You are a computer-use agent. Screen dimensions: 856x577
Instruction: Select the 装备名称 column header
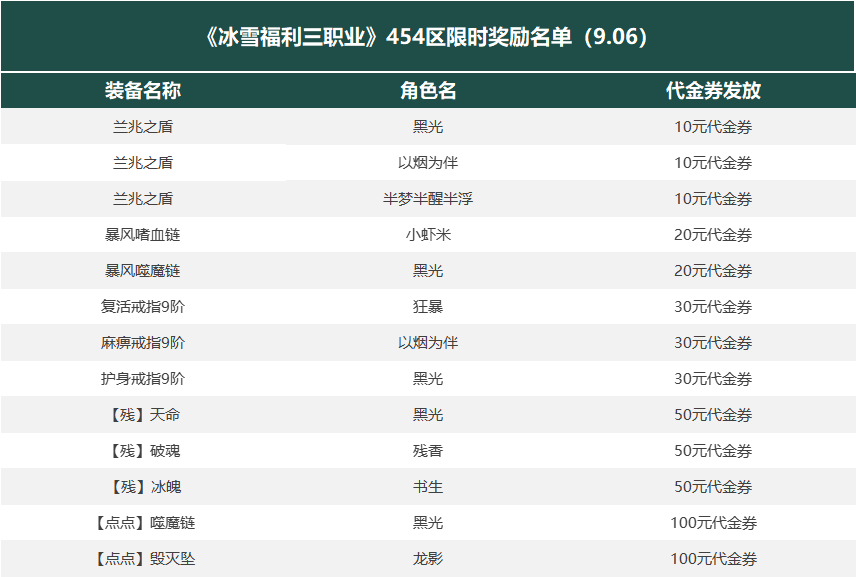click(x=142, y=91)
